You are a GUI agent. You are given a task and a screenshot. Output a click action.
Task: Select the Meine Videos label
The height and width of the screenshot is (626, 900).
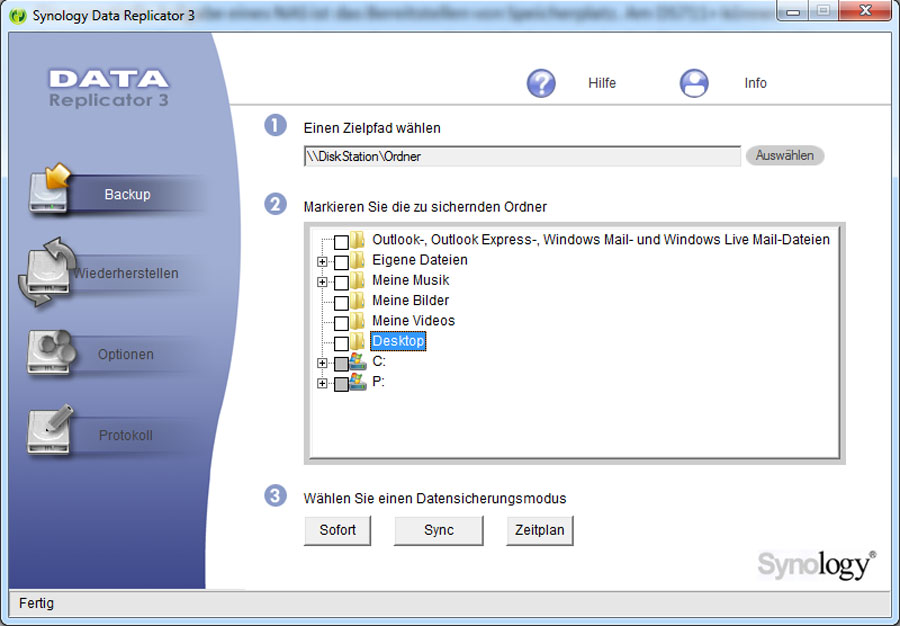click(413, 320)
